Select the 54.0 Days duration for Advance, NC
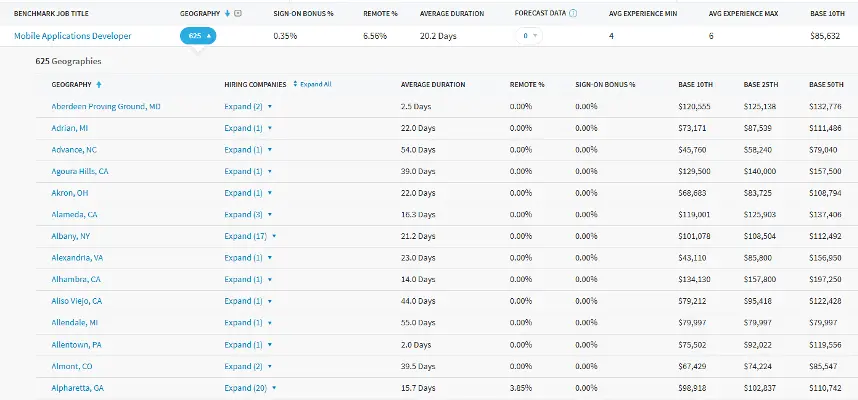Screen dimensions: 858x400 [x=418, y=150]
